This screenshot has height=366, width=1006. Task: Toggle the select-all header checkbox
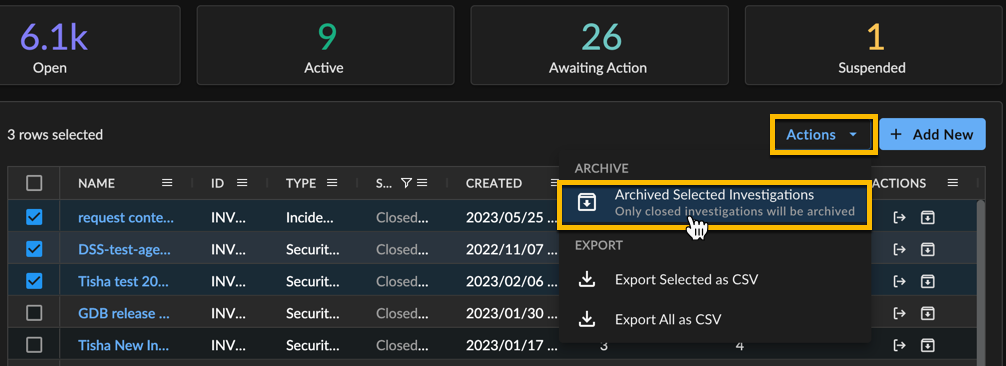click(x=34, y=183)
